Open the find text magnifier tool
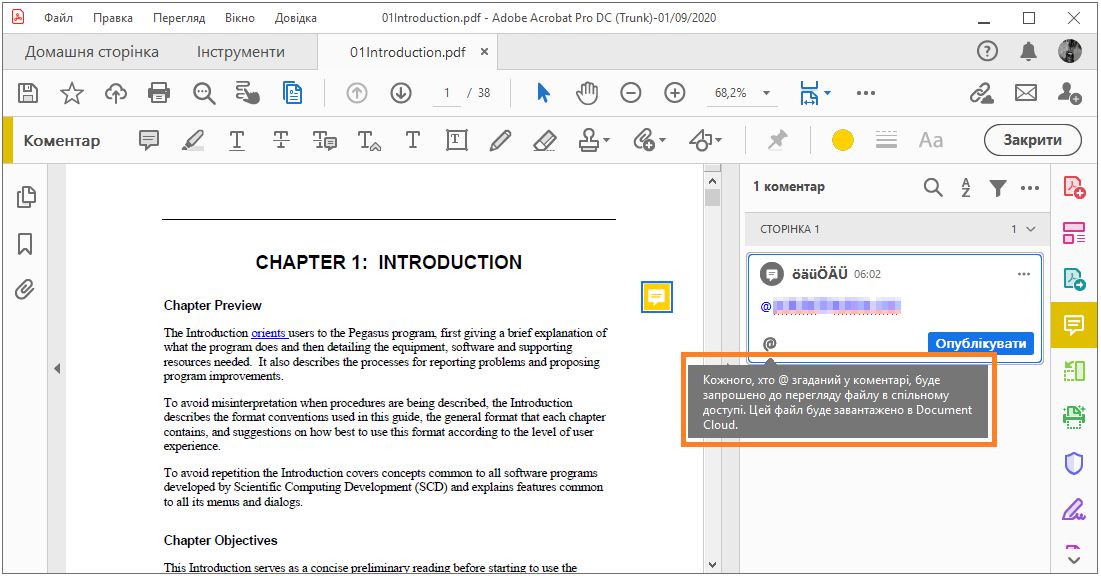Screen dimensions: 1101x576 pyautogui.click(x=204, y=93)
